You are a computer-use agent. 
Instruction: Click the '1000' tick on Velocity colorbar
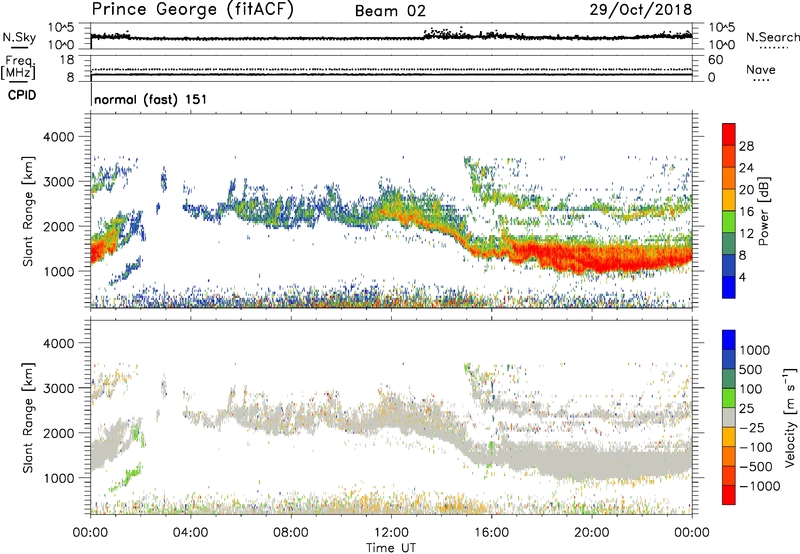click(754, 350)
